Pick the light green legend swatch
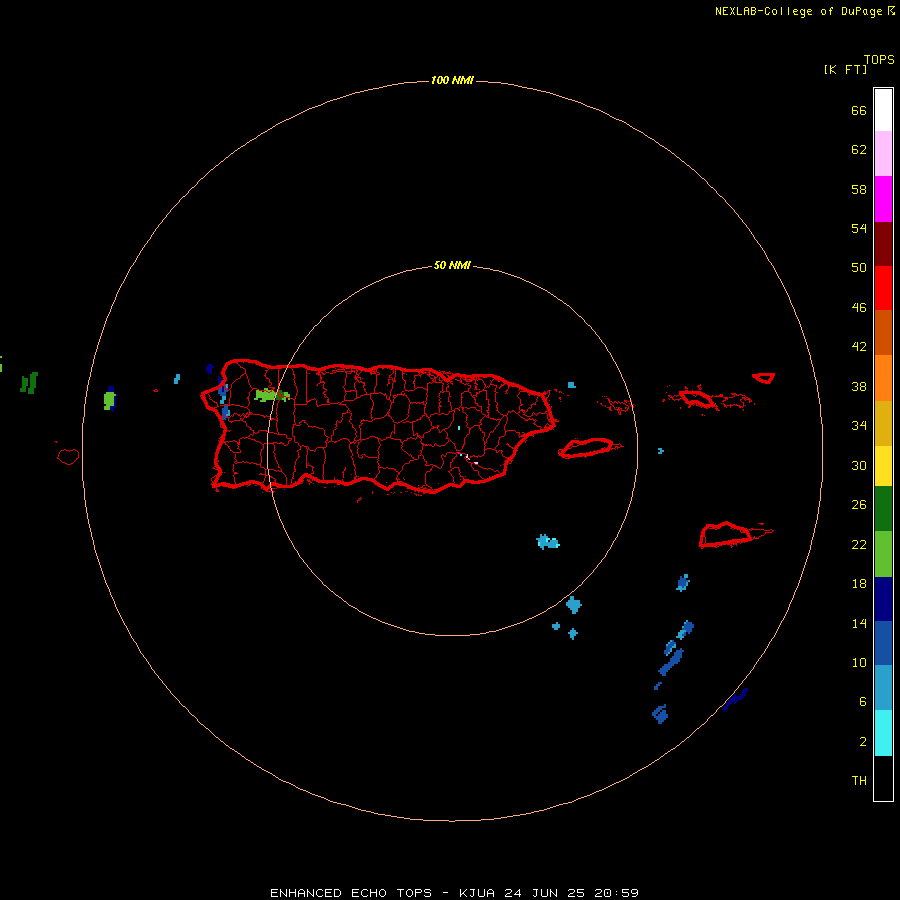900x900 pixels. 883,554
